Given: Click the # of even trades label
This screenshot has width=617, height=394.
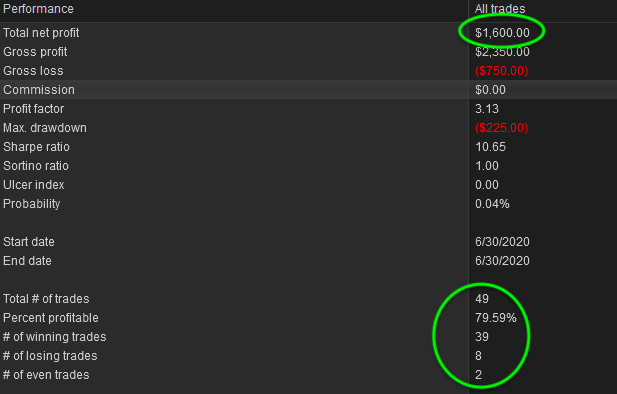Looking at the screenshot, I should coord(46,375).
